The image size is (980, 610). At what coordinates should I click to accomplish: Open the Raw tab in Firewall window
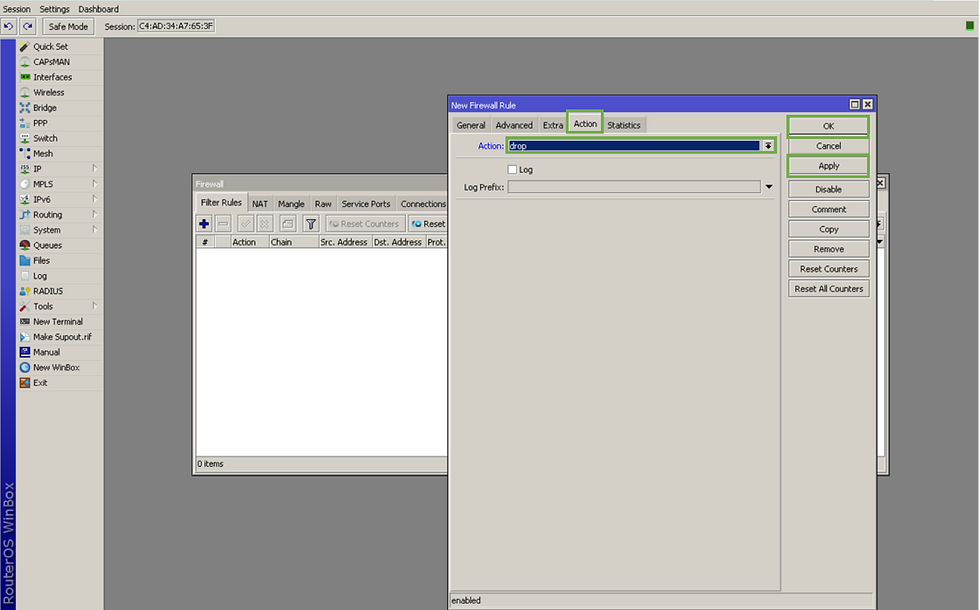click(x=323, y=204)
